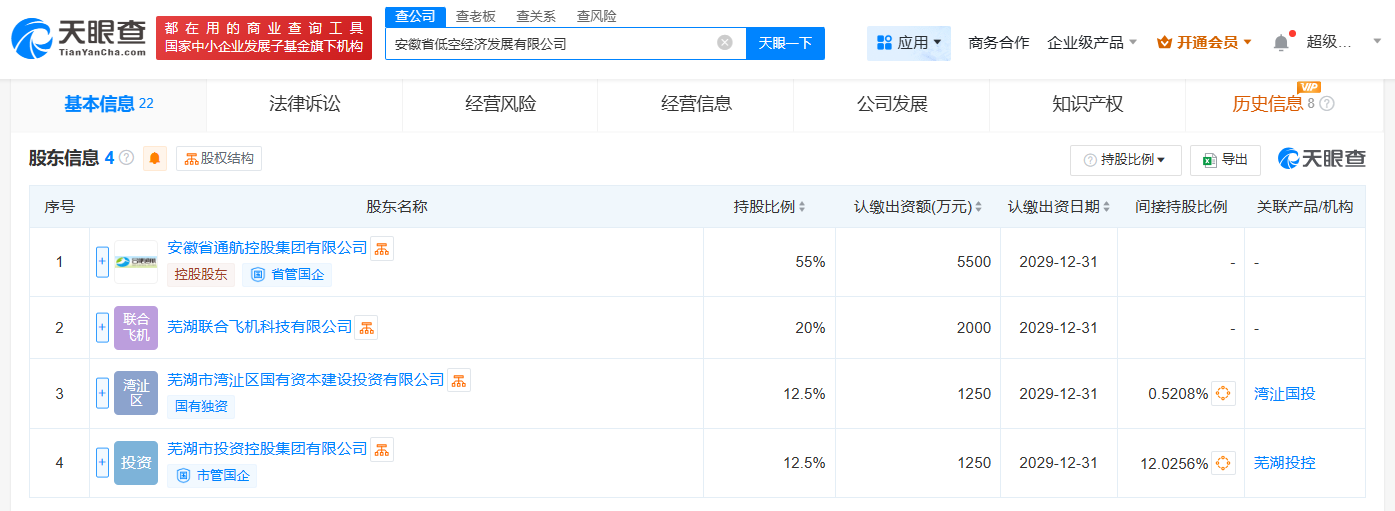Screen dimensions: 1395x511
Task: Click the 55% shareholding cell
Action: click(x=769, y=262)
